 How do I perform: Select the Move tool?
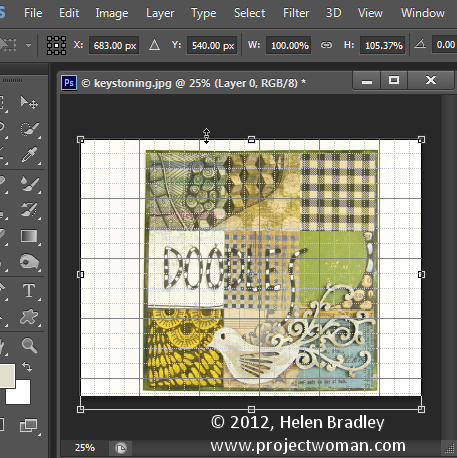point(29,102)
